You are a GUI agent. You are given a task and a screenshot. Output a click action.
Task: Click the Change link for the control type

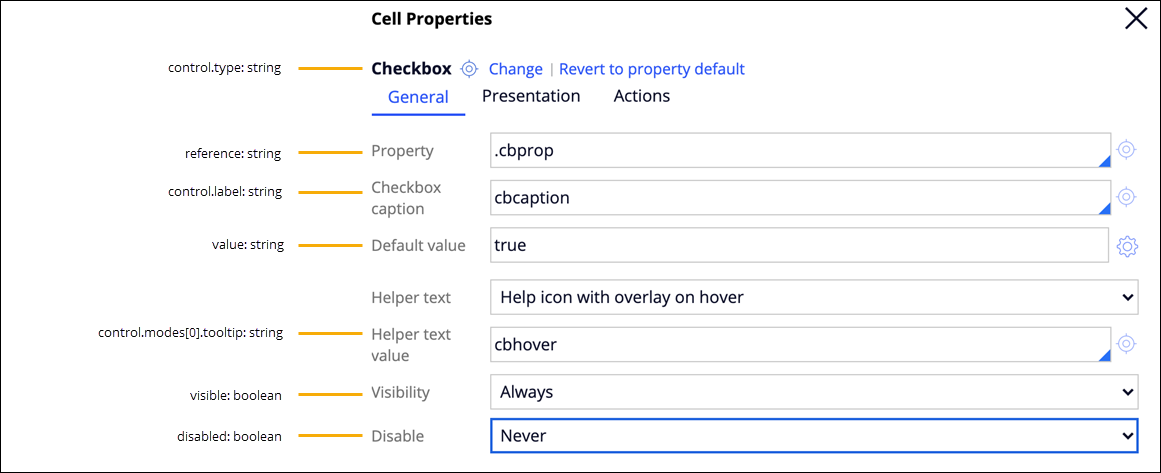[515, 69]
